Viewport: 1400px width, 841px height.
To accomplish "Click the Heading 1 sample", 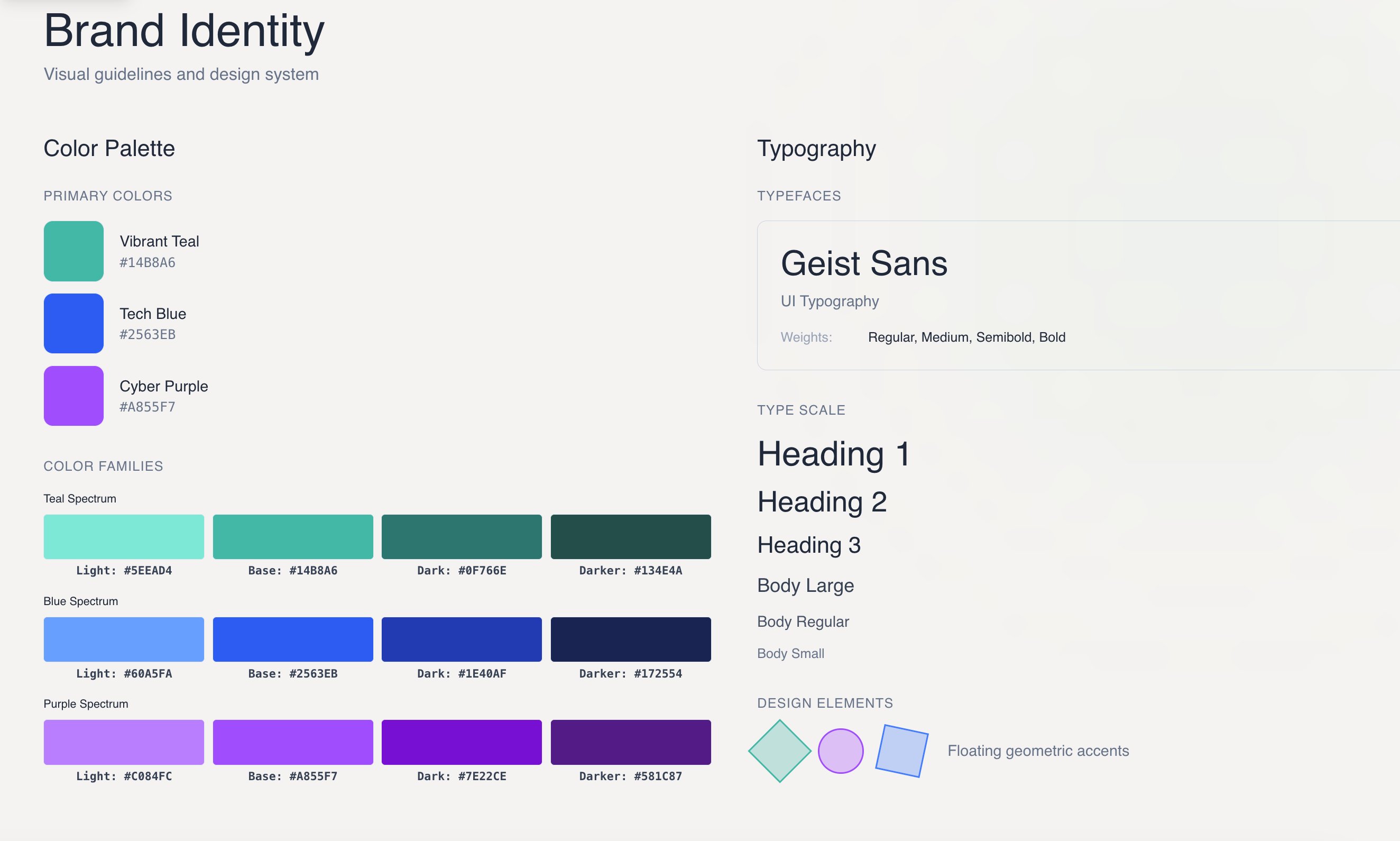I will tap(834, 454).
